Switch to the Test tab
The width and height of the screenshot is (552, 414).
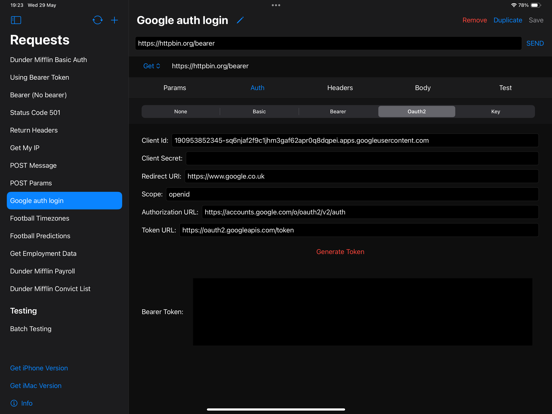pos(505,88)
